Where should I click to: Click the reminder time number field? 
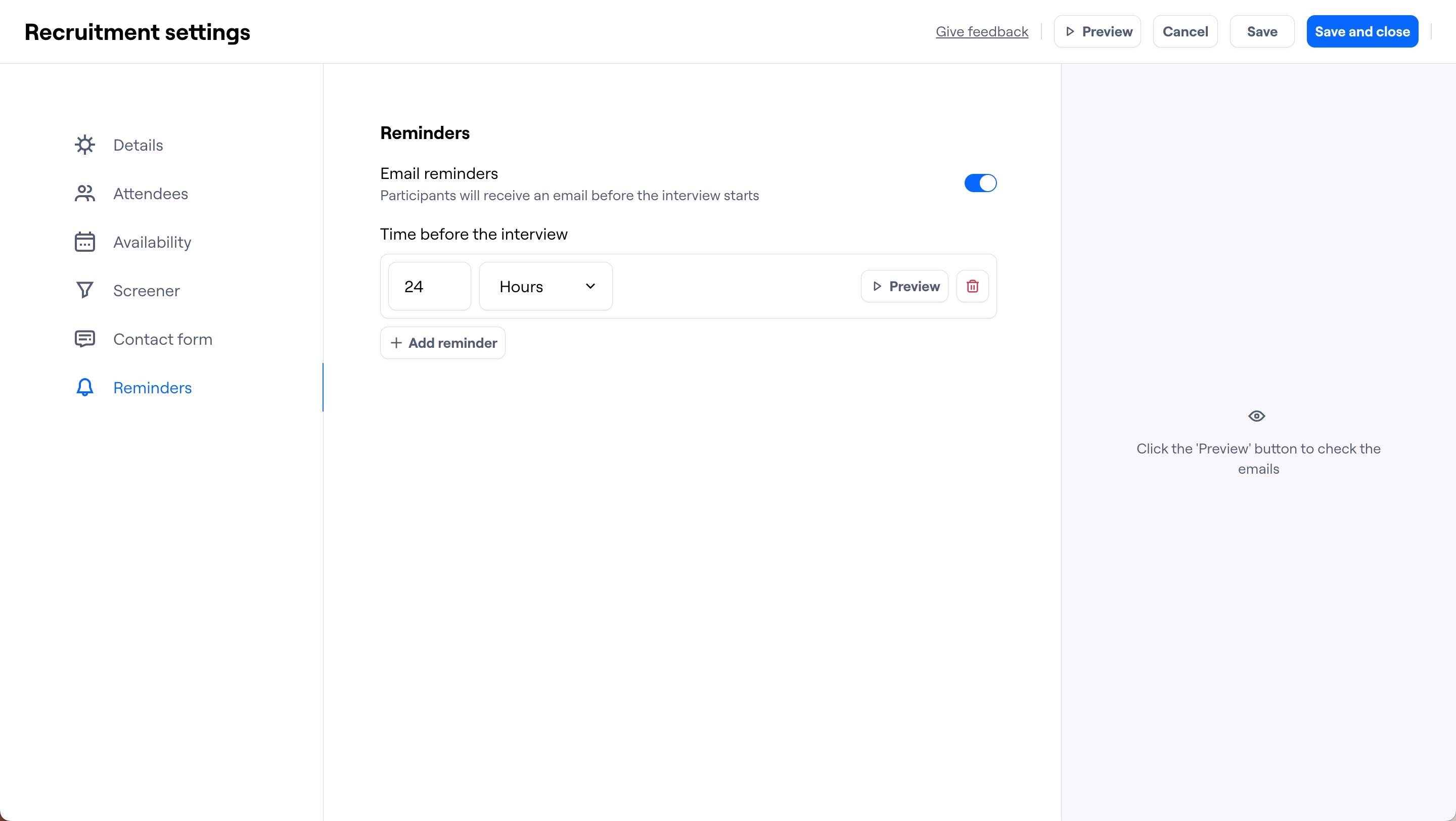430,287
